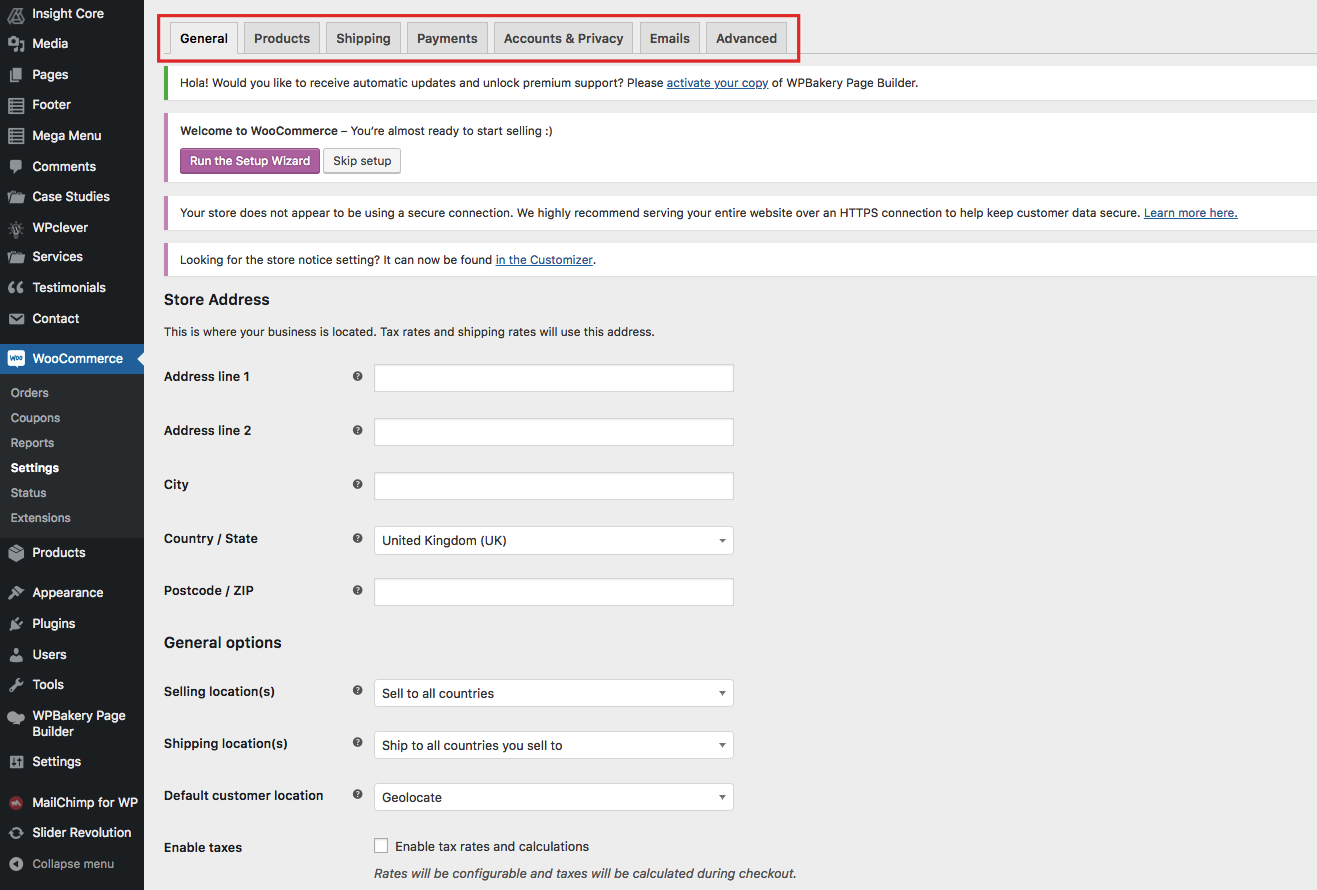Open WooCommerce Settings submenu item
Image resolution: width=1317 pixels, height=890 pixels.
[34, 468]
